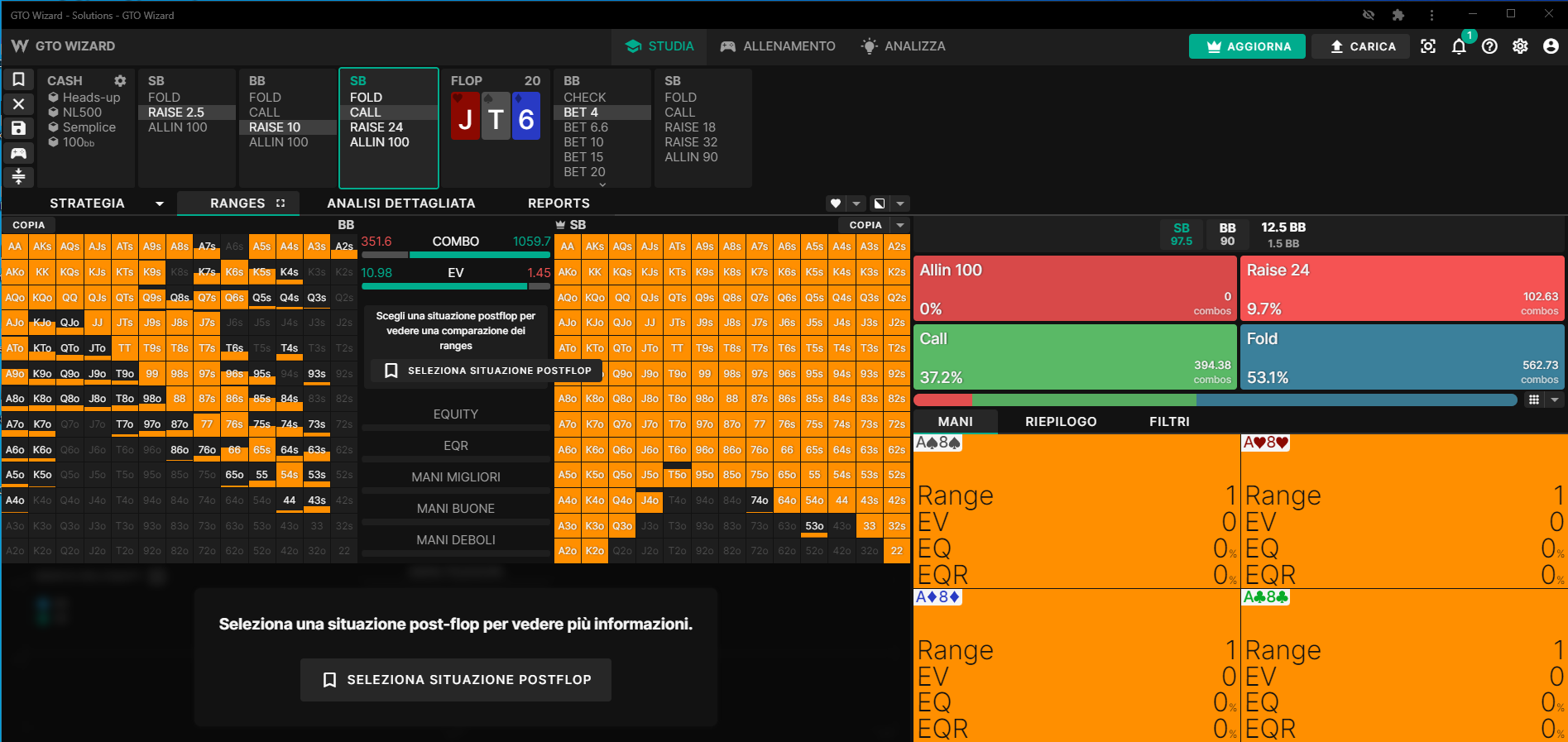Expand more BB bet sizes chevron

(x=602, y=184)
